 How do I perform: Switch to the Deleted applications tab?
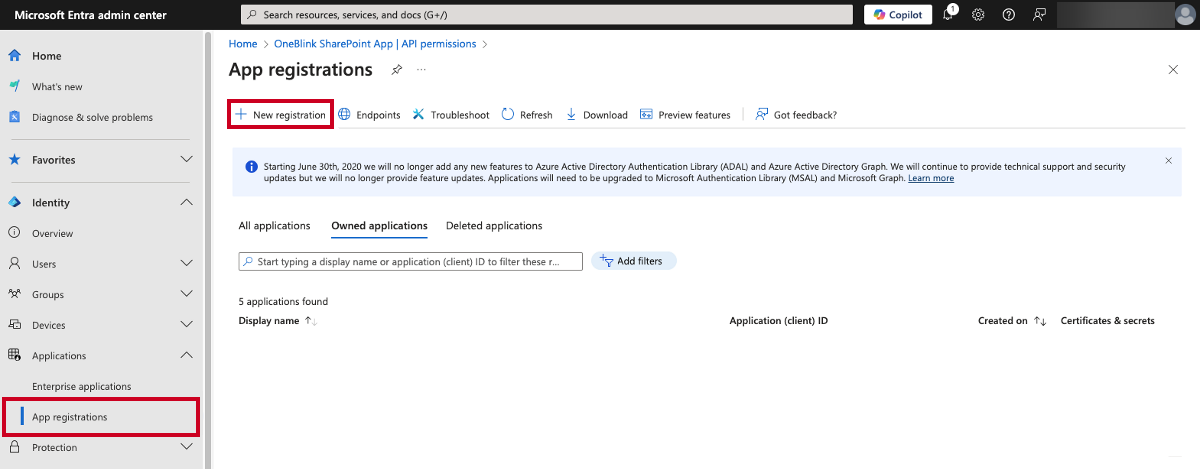pyautogui.click(x=494, y=226)
